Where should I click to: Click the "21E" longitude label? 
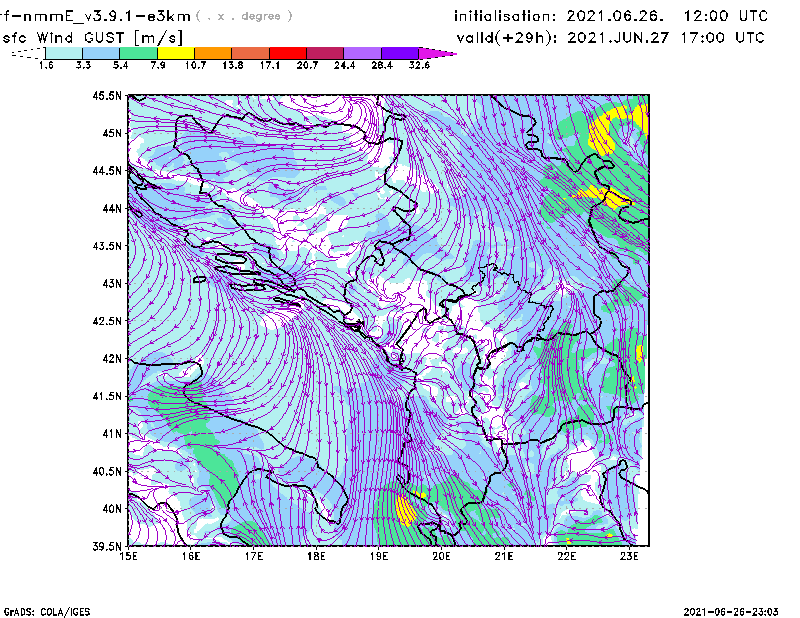coord(504,556)
